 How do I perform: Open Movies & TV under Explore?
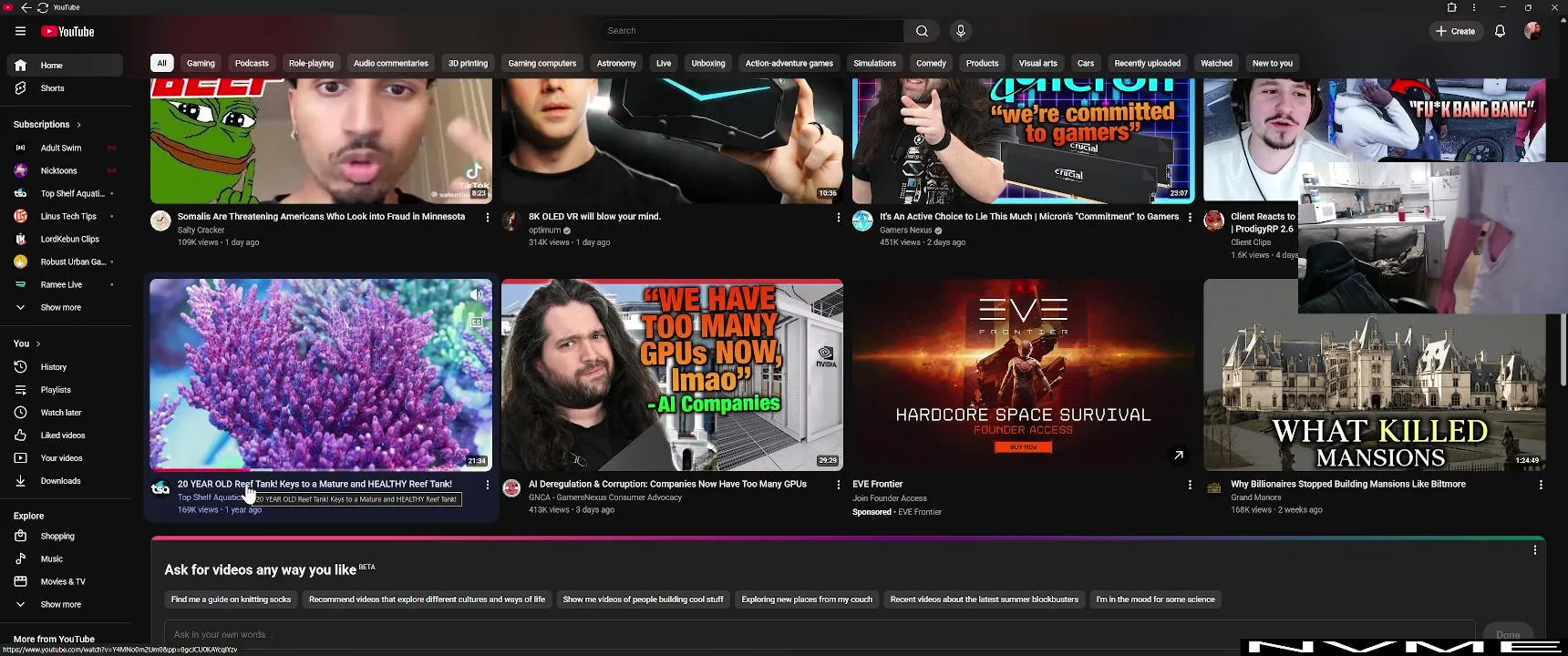(65, 582)
